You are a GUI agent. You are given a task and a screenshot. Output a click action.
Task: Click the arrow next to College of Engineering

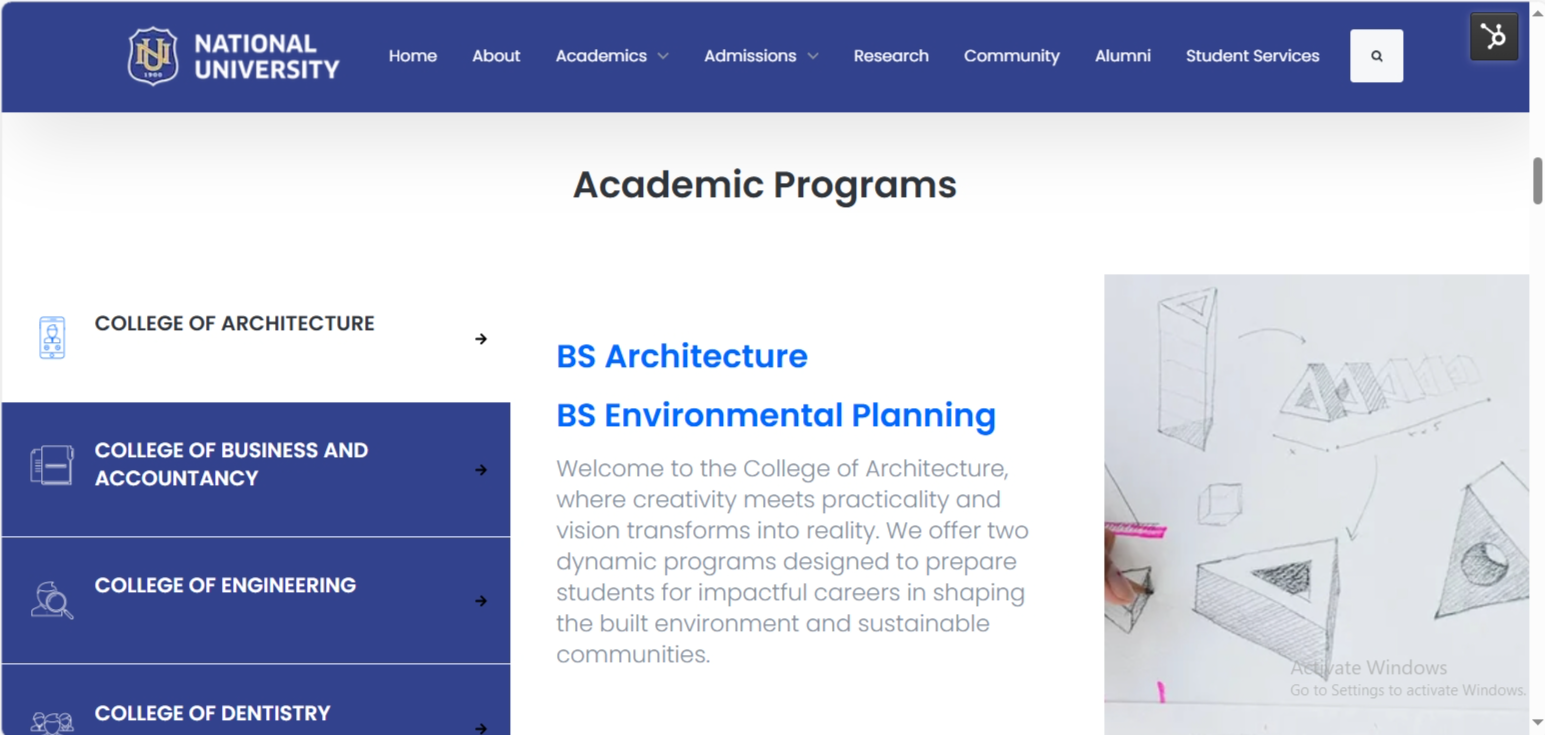click(x=481, y=601)
